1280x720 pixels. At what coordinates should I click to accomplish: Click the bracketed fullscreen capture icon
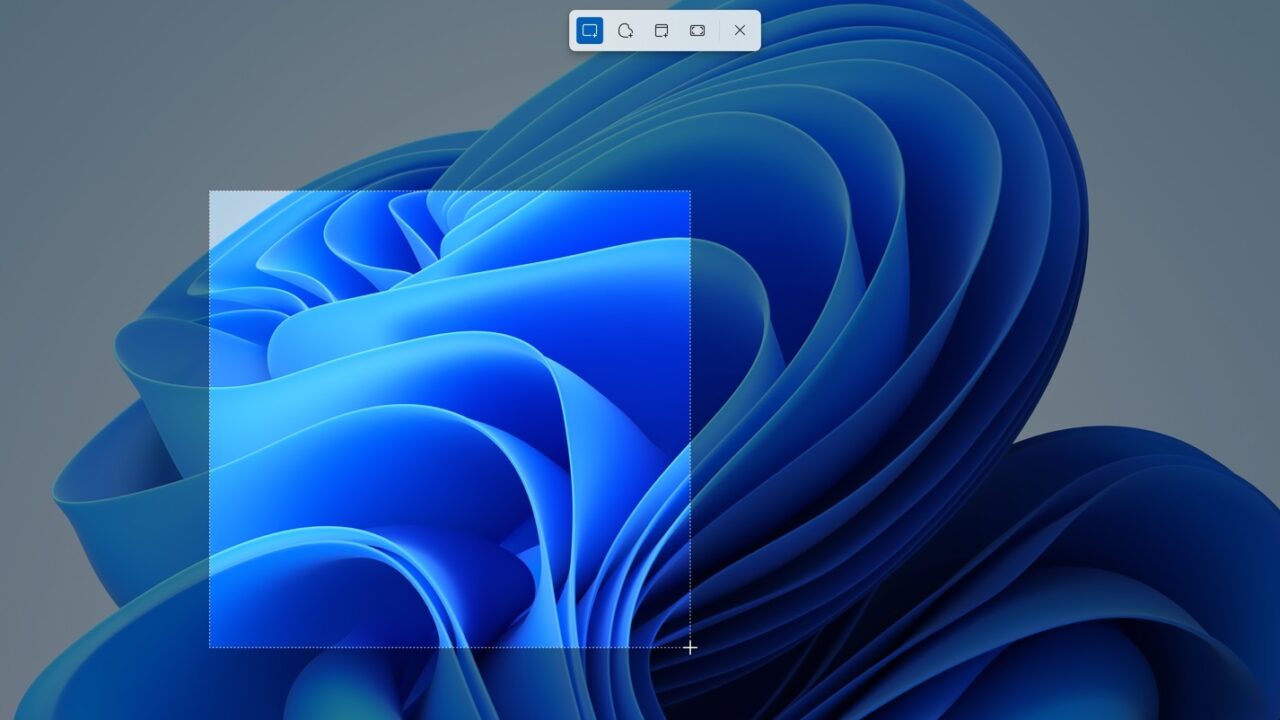[696, 31]
